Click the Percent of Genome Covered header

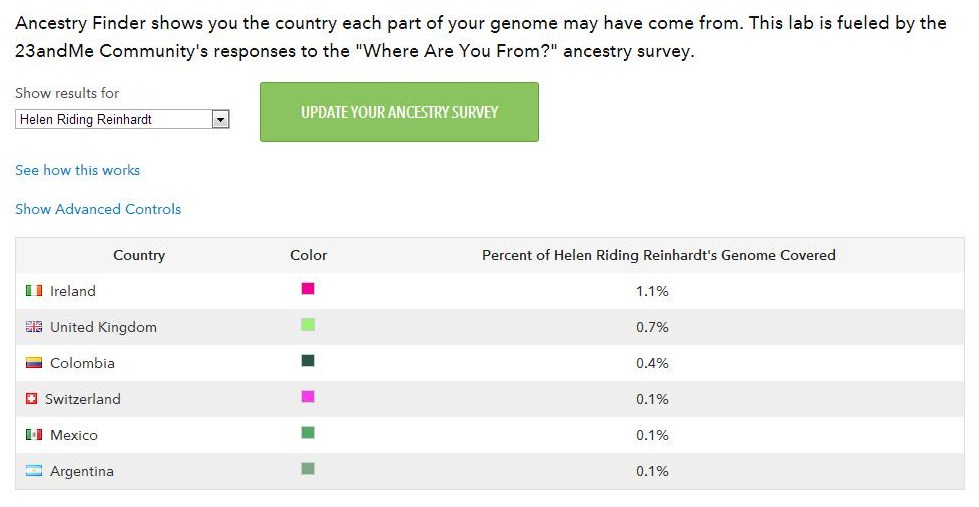(658, 255)
